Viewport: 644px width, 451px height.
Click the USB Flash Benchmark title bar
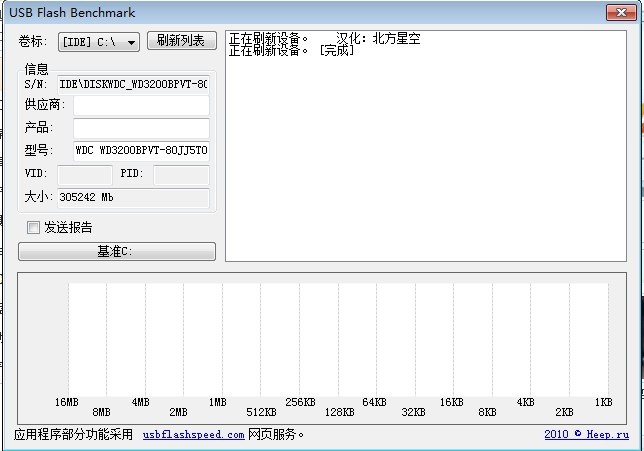(300, 12)
